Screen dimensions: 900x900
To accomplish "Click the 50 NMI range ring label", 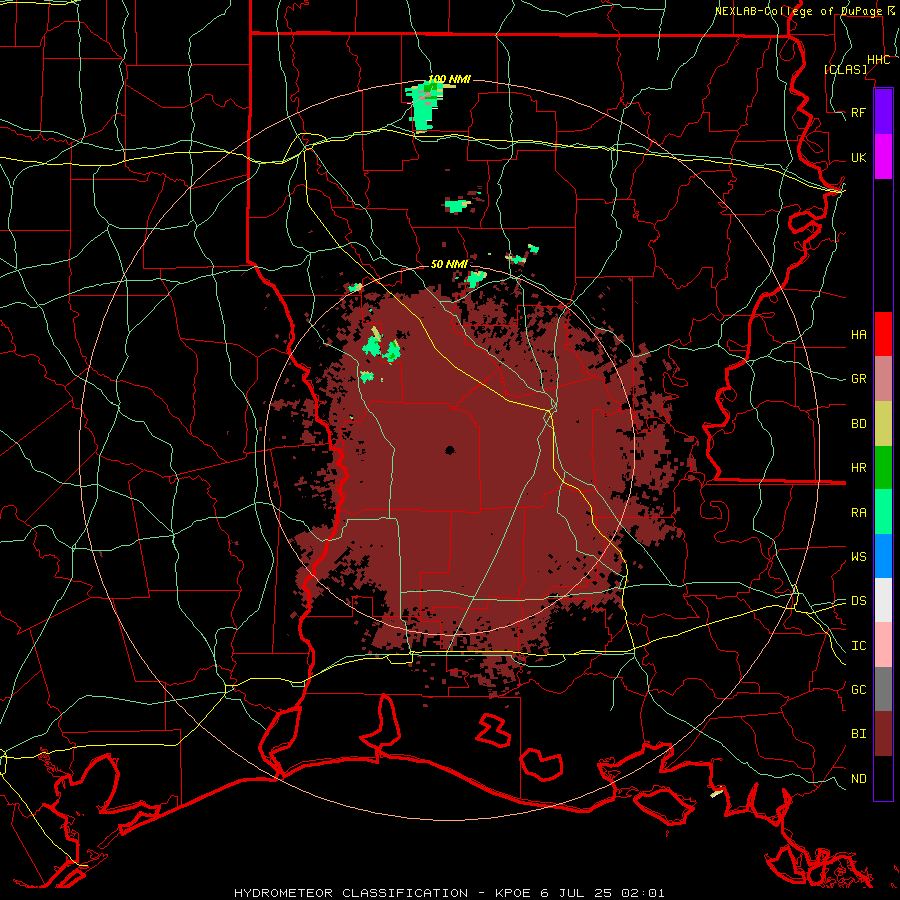I will point(449,264).
